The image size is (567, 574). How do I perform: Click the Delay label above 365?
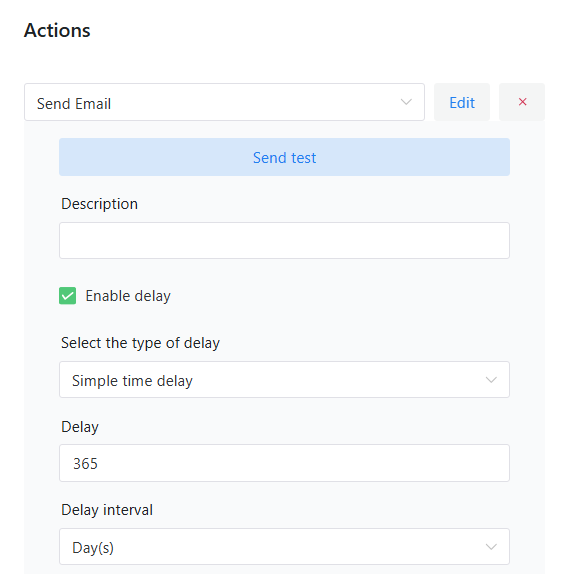click(80, 427)
